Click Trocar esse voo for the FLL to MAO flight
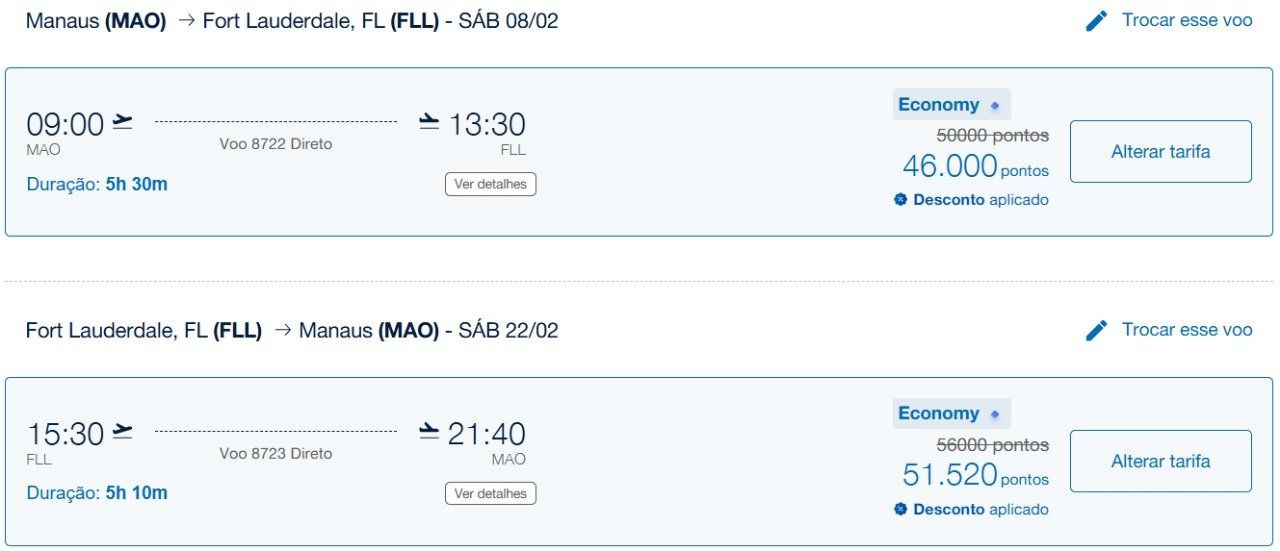 (1186, 330)
